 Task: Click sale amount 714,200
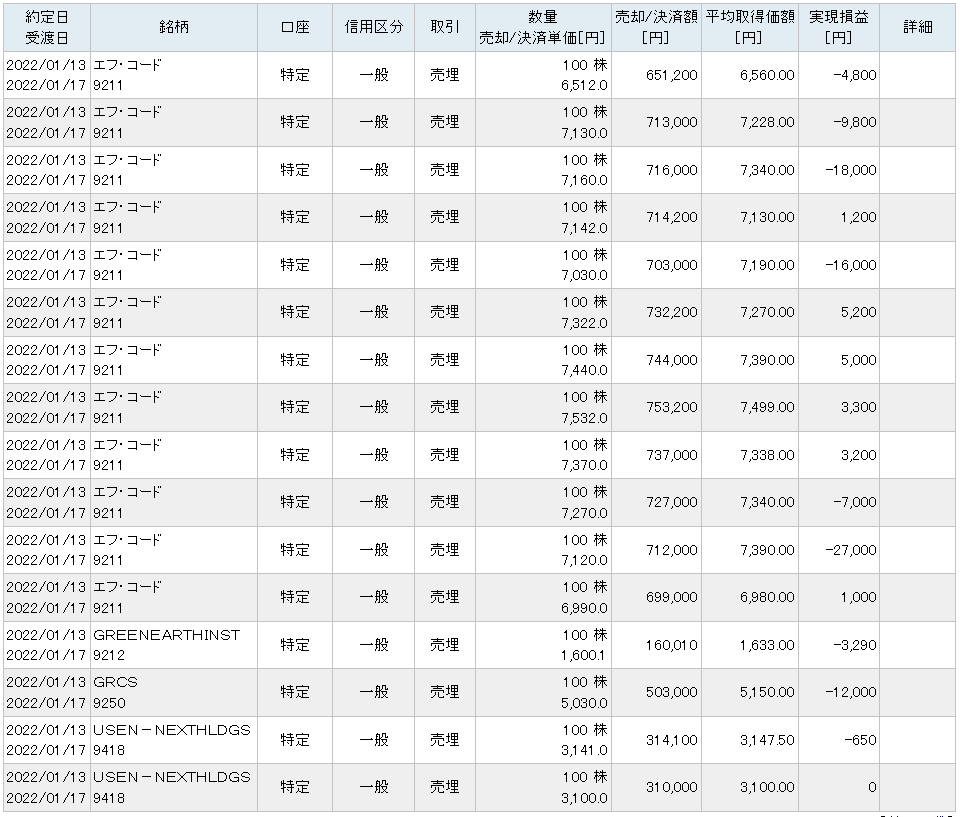click(672, 217)
